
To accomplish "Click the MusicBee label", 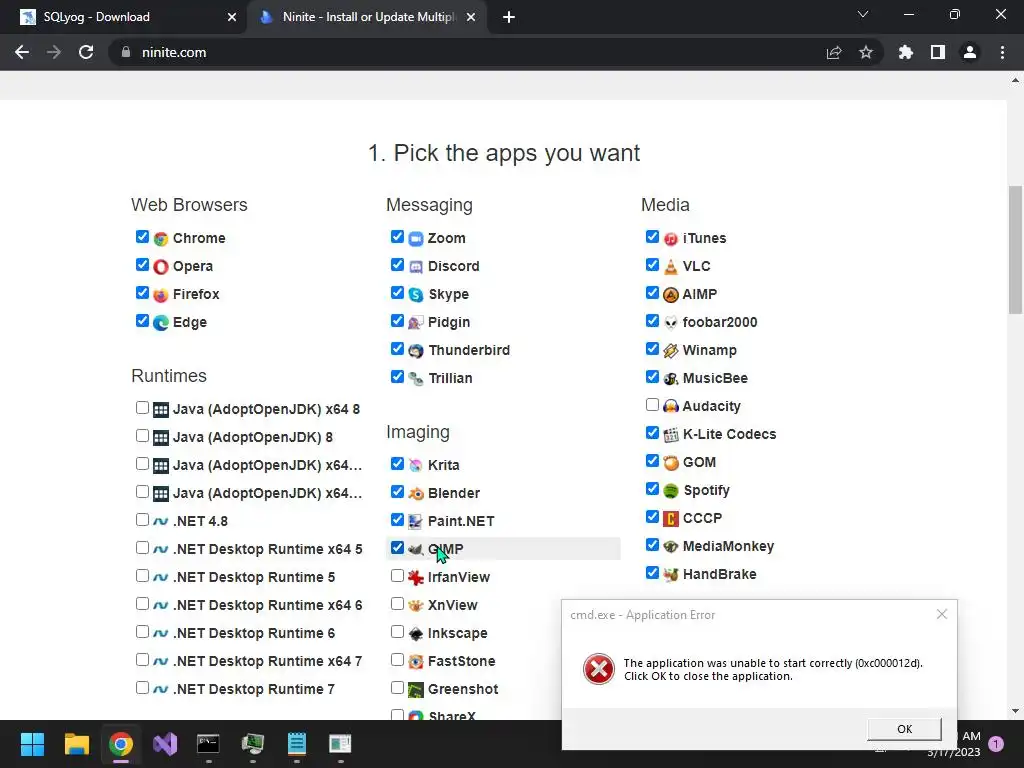I will point(715,378).
